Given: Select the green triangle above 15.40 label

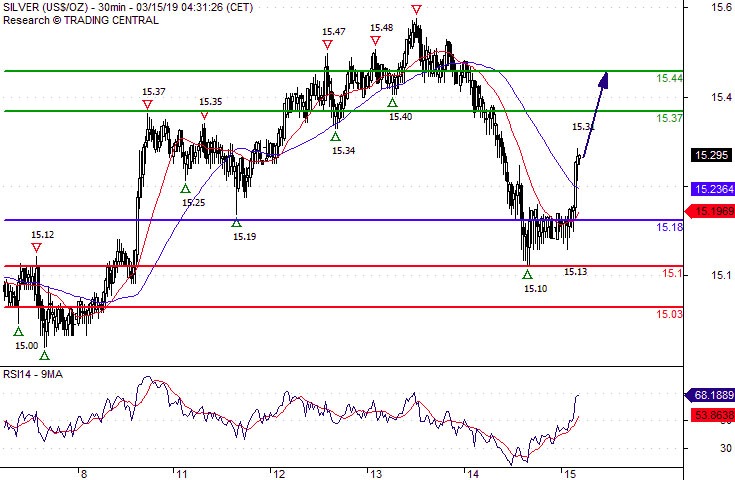Looking at the screenshot, I should click(x=393, y=102).
